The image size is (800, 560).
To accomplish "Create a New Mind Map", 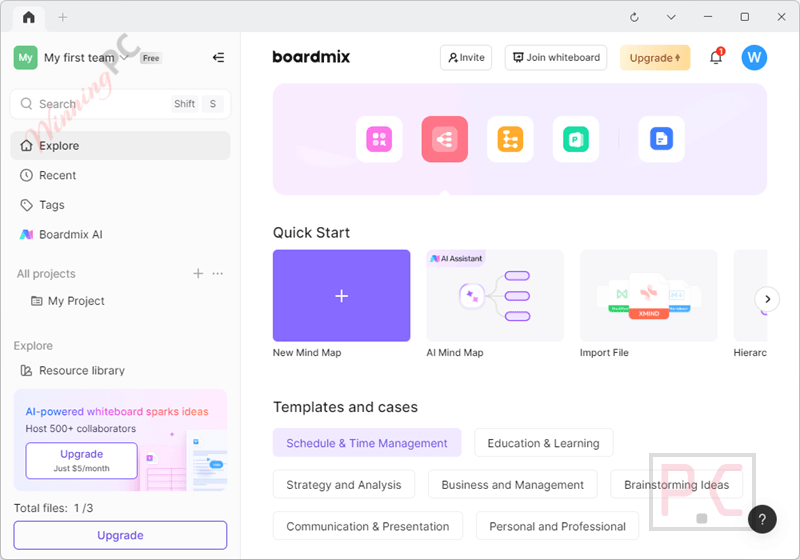I will [x=341, y=296].
